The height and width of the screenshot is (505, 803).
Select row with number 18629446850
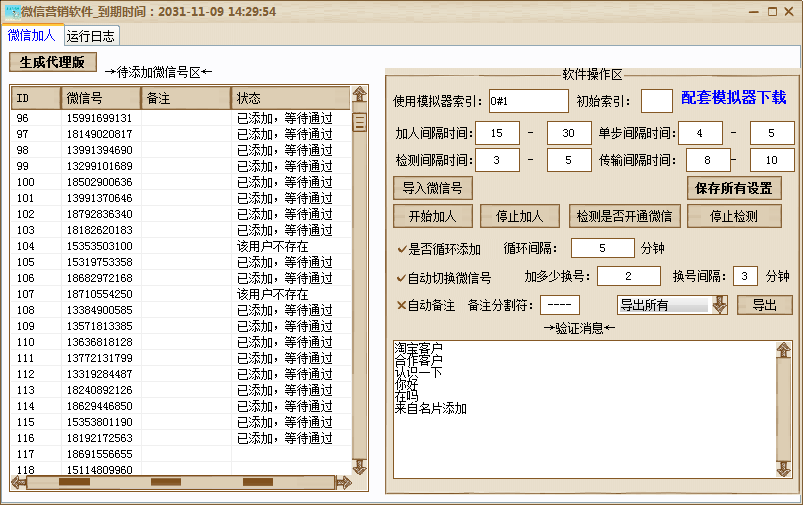180,406
